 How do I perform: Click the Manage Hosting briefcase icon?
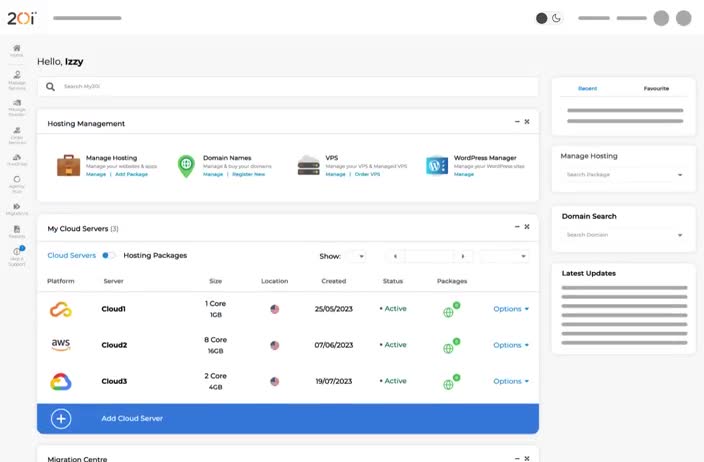coord(68,165)
